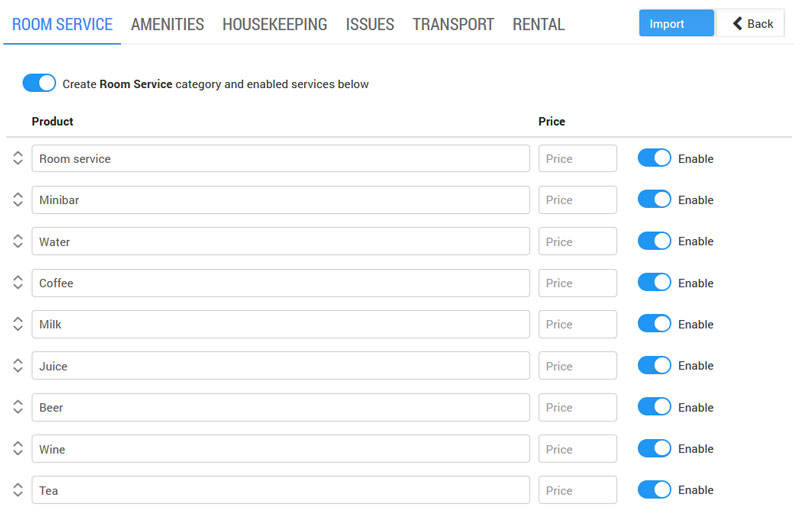Screen dimensions: 800x515
Task: Disable the Minibar service toggle
Action: 654,200
